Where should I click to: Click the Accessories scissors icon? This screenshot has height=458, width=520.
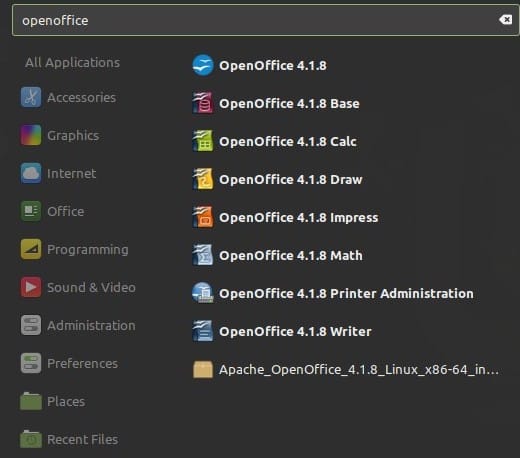coord(31,97)
